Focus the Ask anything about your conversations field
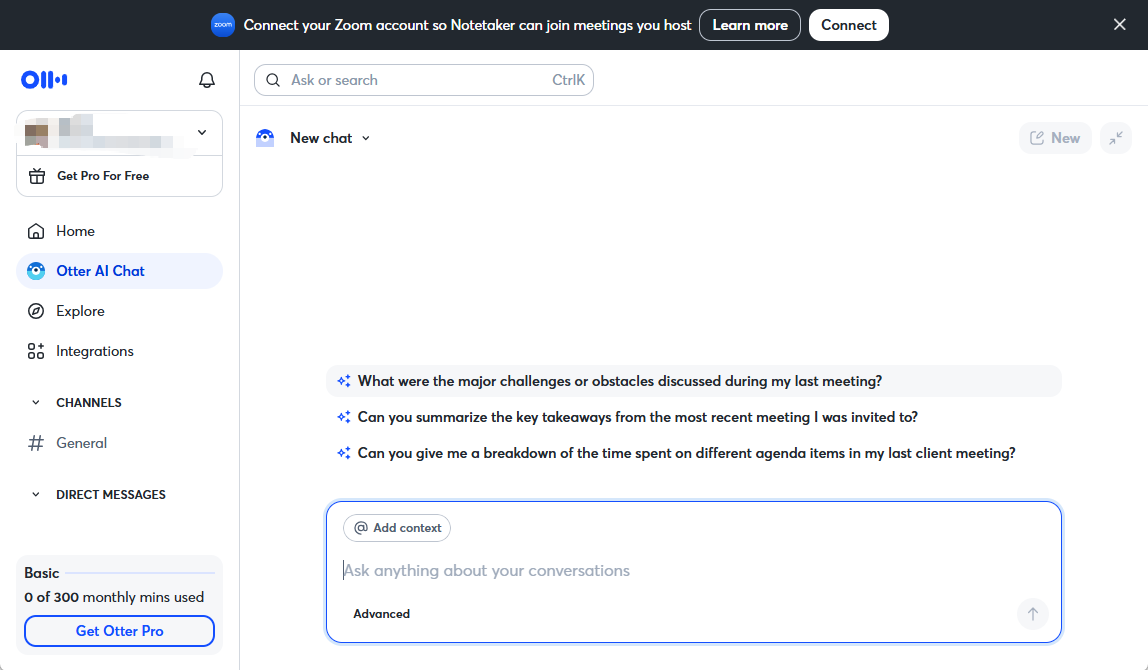1148x670 pixels. pos(693,570)
